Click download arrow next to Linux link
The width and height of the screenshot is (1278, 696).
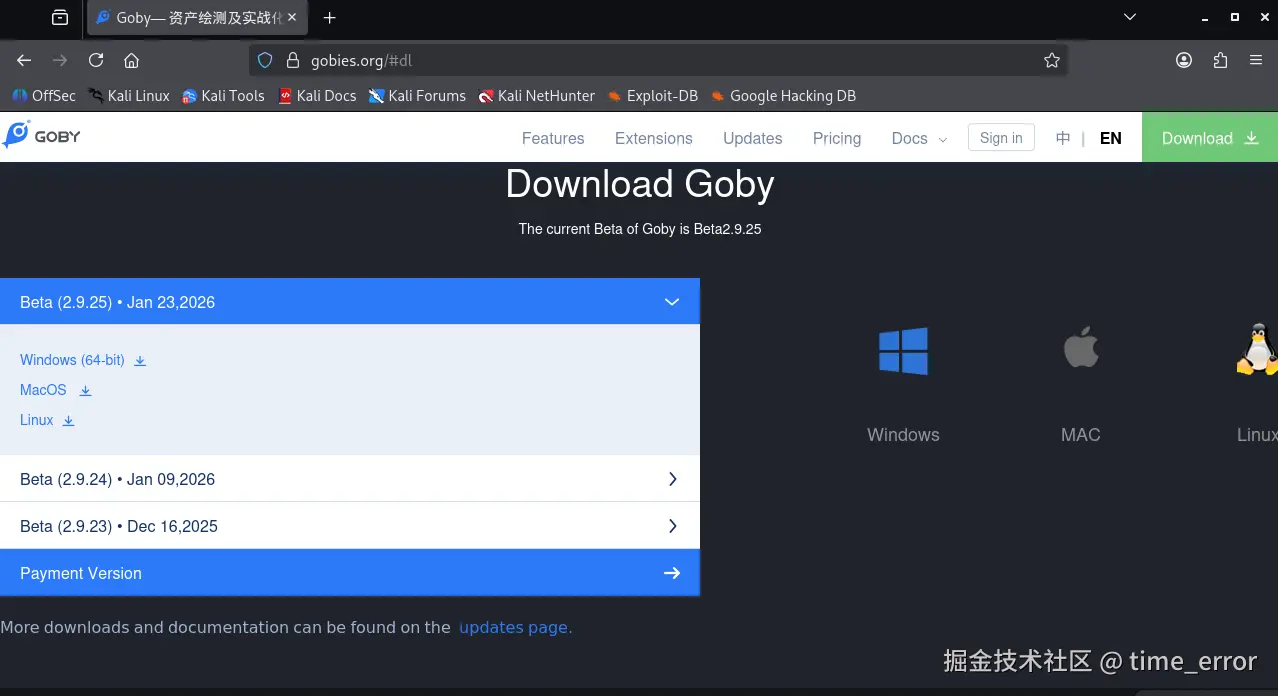[68, 420]
